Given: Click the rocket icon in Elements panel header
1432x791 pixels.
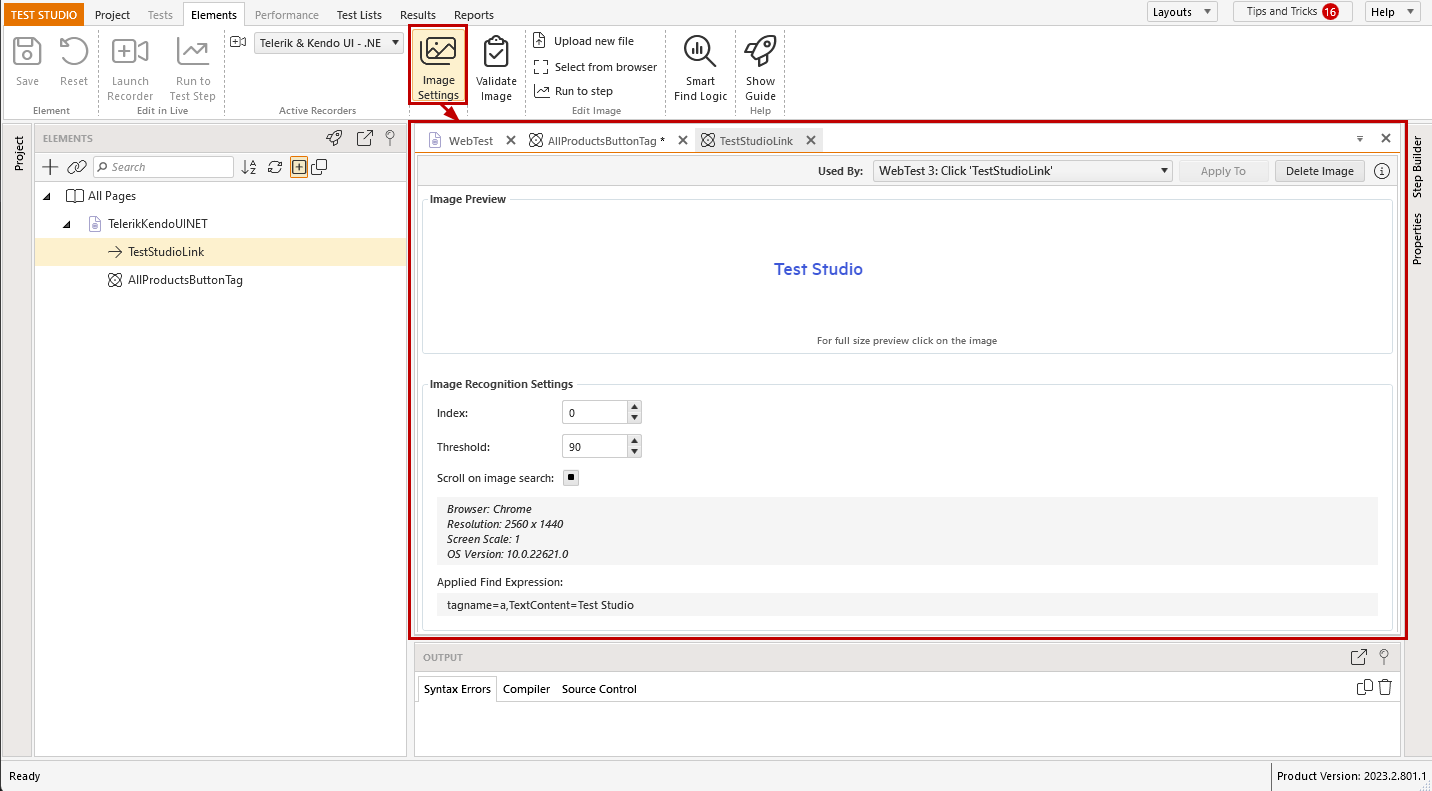Looking at the screenshot, I should point(335,138).
